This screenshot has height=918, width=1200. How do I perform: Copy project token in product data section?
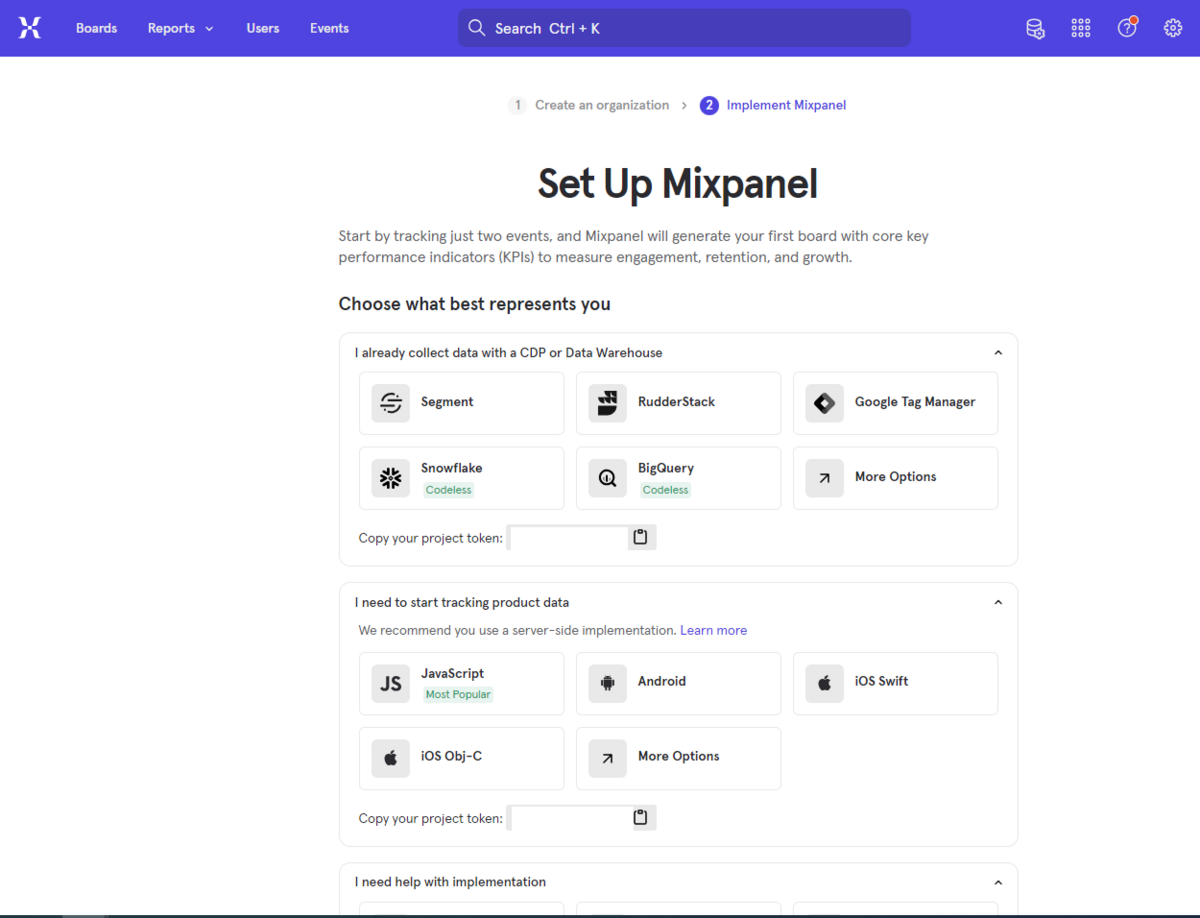[641, 818]
